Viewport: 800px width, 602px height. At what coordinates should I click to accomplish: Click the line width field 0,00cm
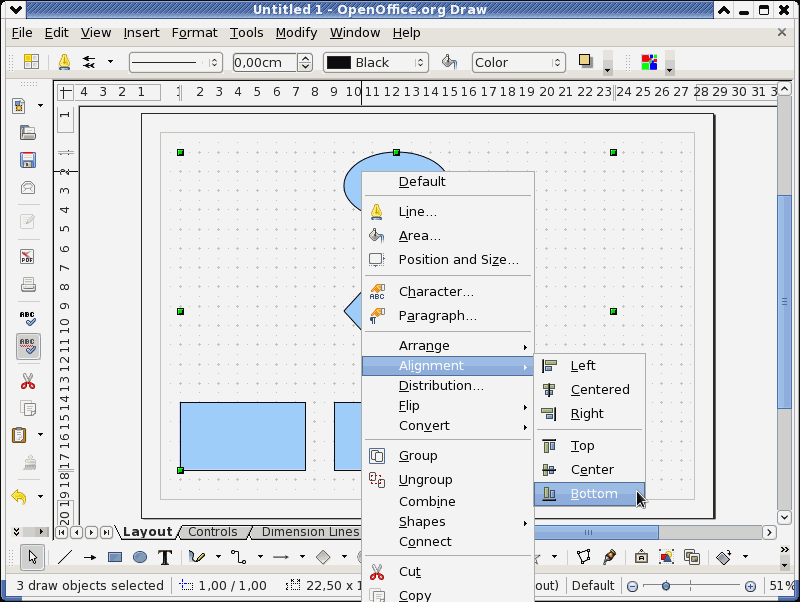tap(264, 62)
